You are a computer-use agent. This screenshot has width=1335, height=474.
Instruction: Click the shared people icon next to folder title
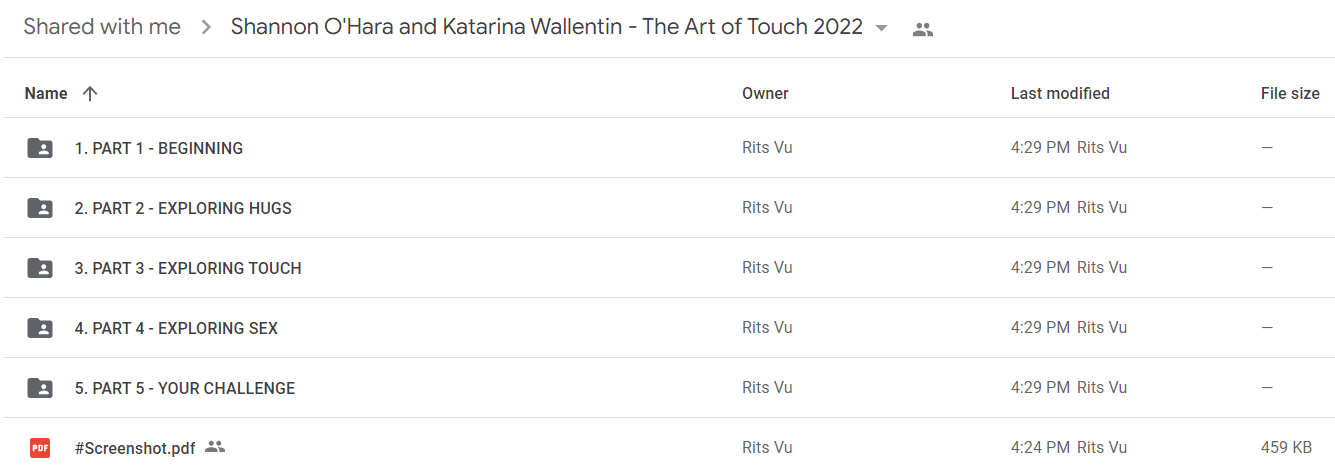923,29
